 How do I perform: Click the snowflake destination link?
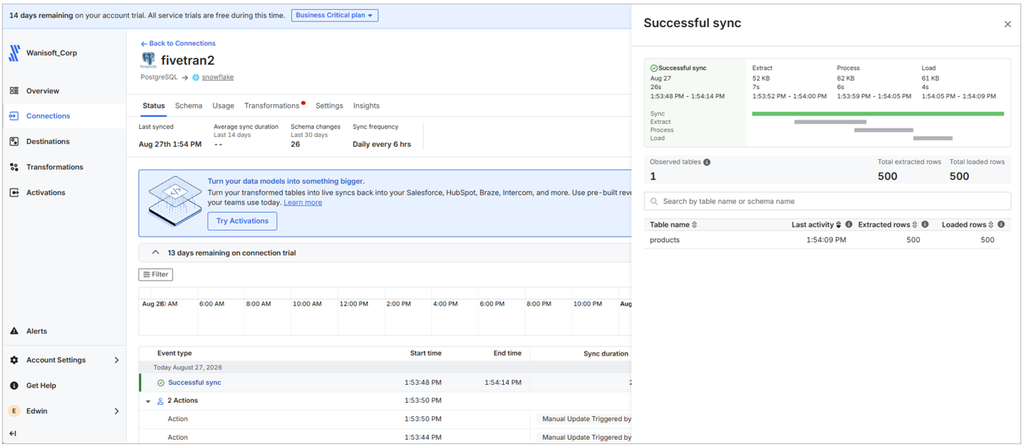click(x=217, y=77)
